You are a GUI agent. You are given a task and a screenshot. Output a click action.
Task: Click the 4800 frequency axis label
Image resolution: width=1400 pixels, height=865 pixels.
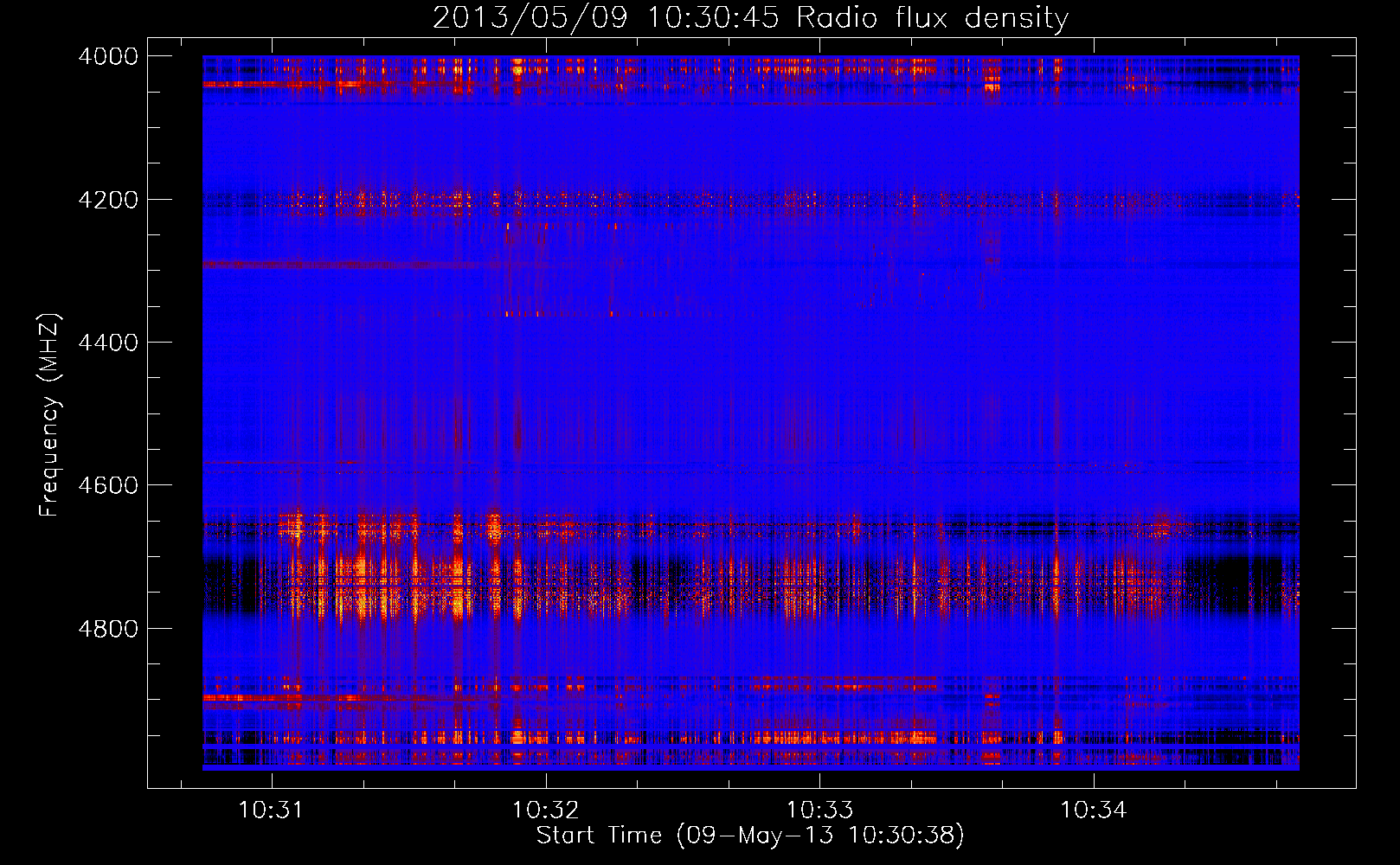click(x=108, y=629)
